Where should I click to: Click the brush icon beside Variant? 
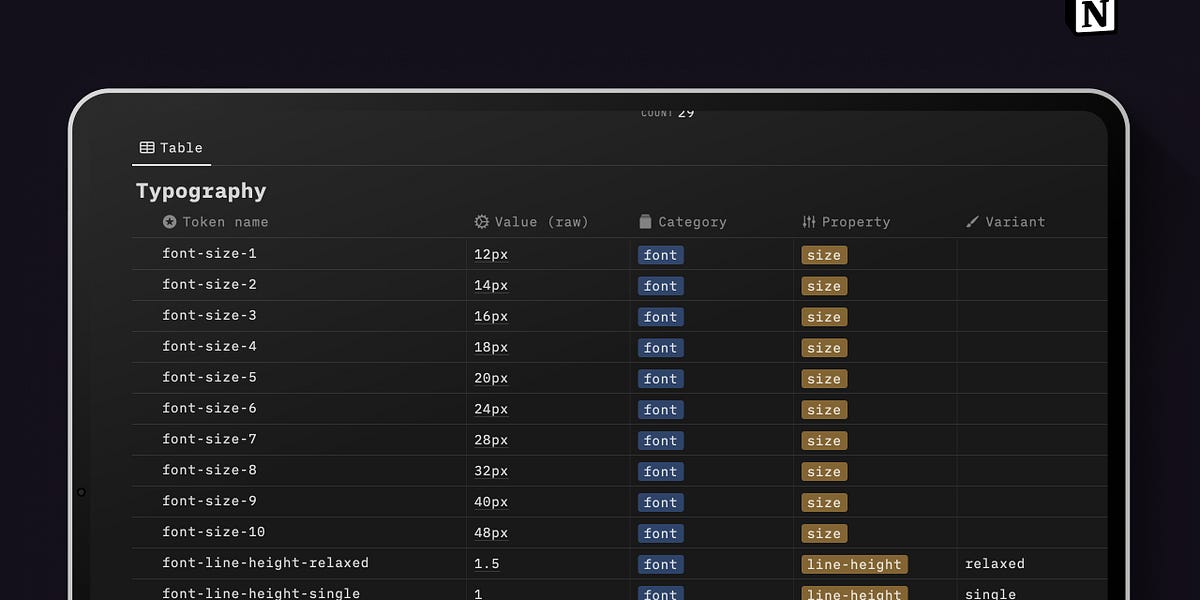(x=972, y=222)
